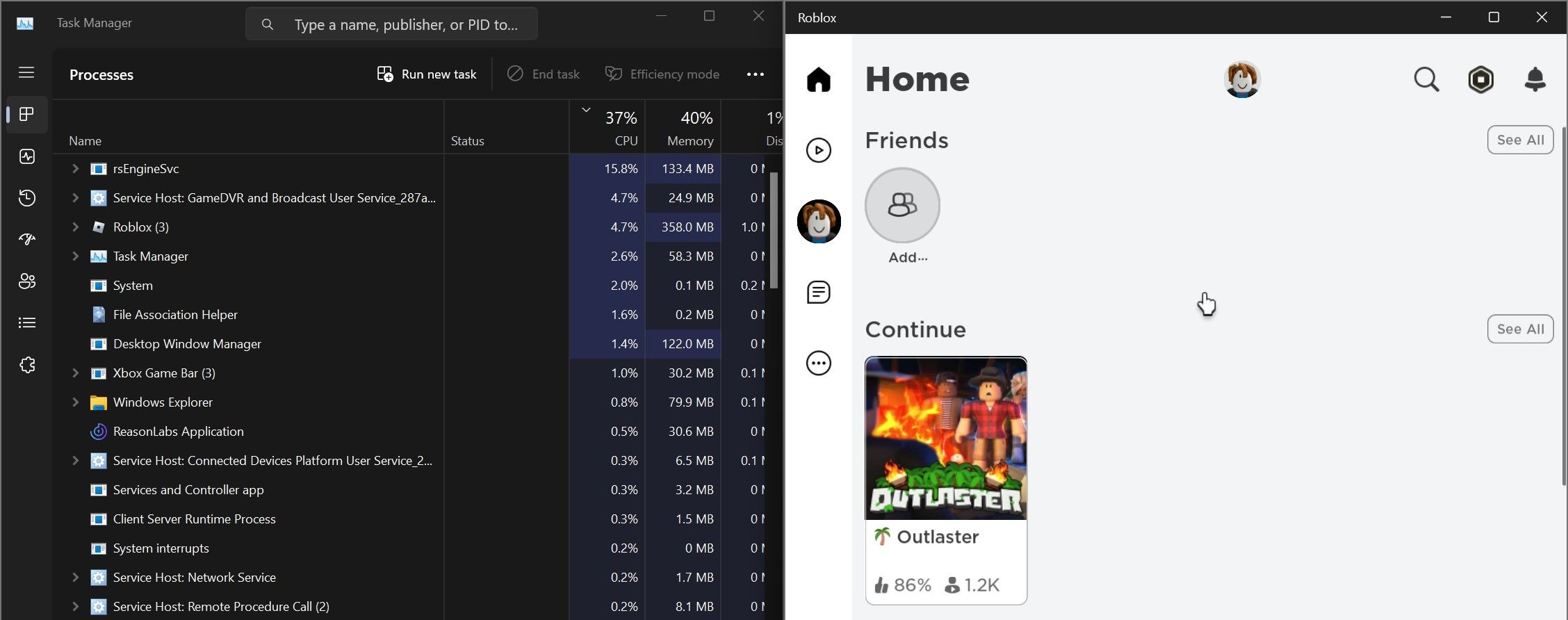Sort processes by Memory column header
The height and width of the screenshot is (620, 1568).
pyautogui.click(x=683, y=127)
